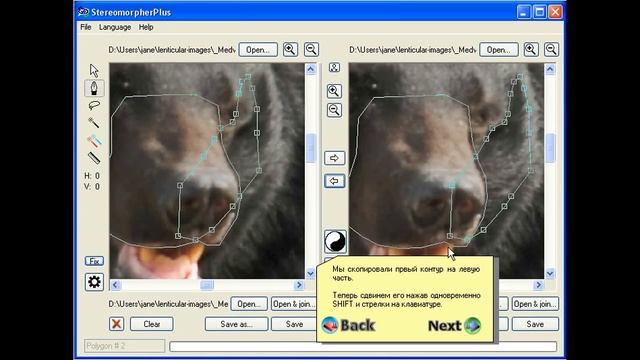640x360 pixels.
Task: Click the Save as button
Action: (236, 324)
